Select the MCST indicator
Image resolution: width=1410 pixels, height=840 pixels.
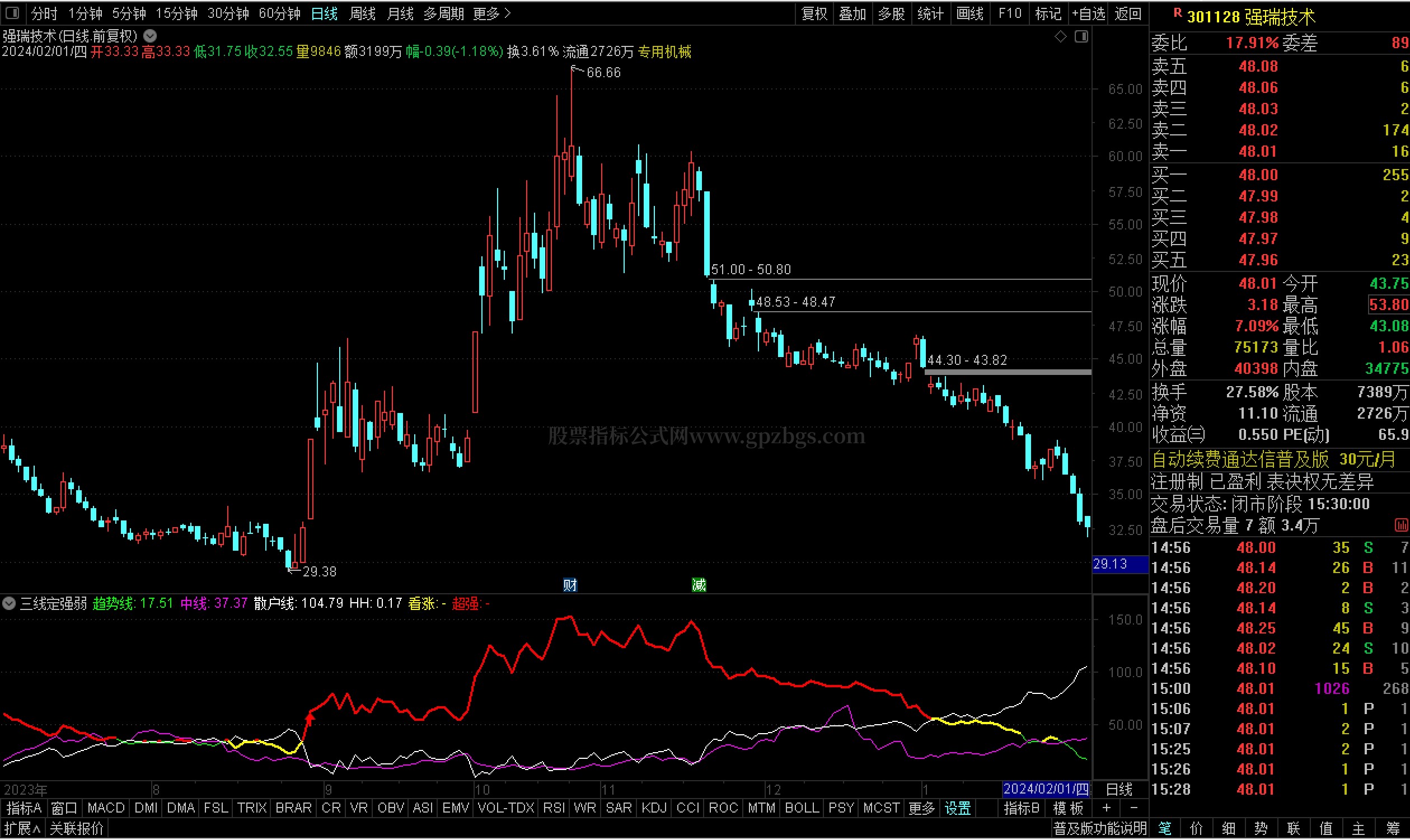pyautogui.click(x=882, y=808)
